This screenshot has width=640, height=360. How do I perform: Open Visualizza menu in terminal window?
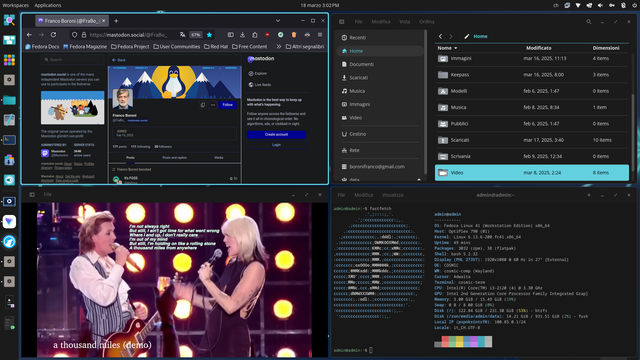pyautogui.click(x=393, y=195)
